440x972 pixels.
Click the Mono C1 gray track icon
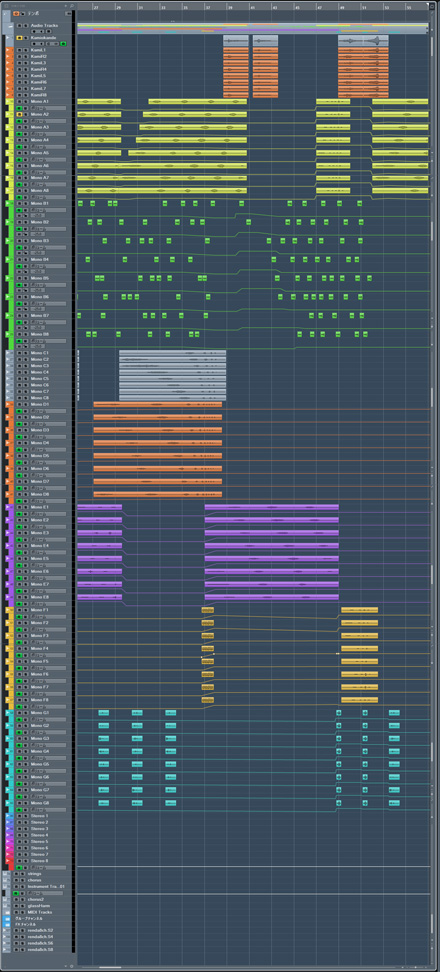[9, 353]
